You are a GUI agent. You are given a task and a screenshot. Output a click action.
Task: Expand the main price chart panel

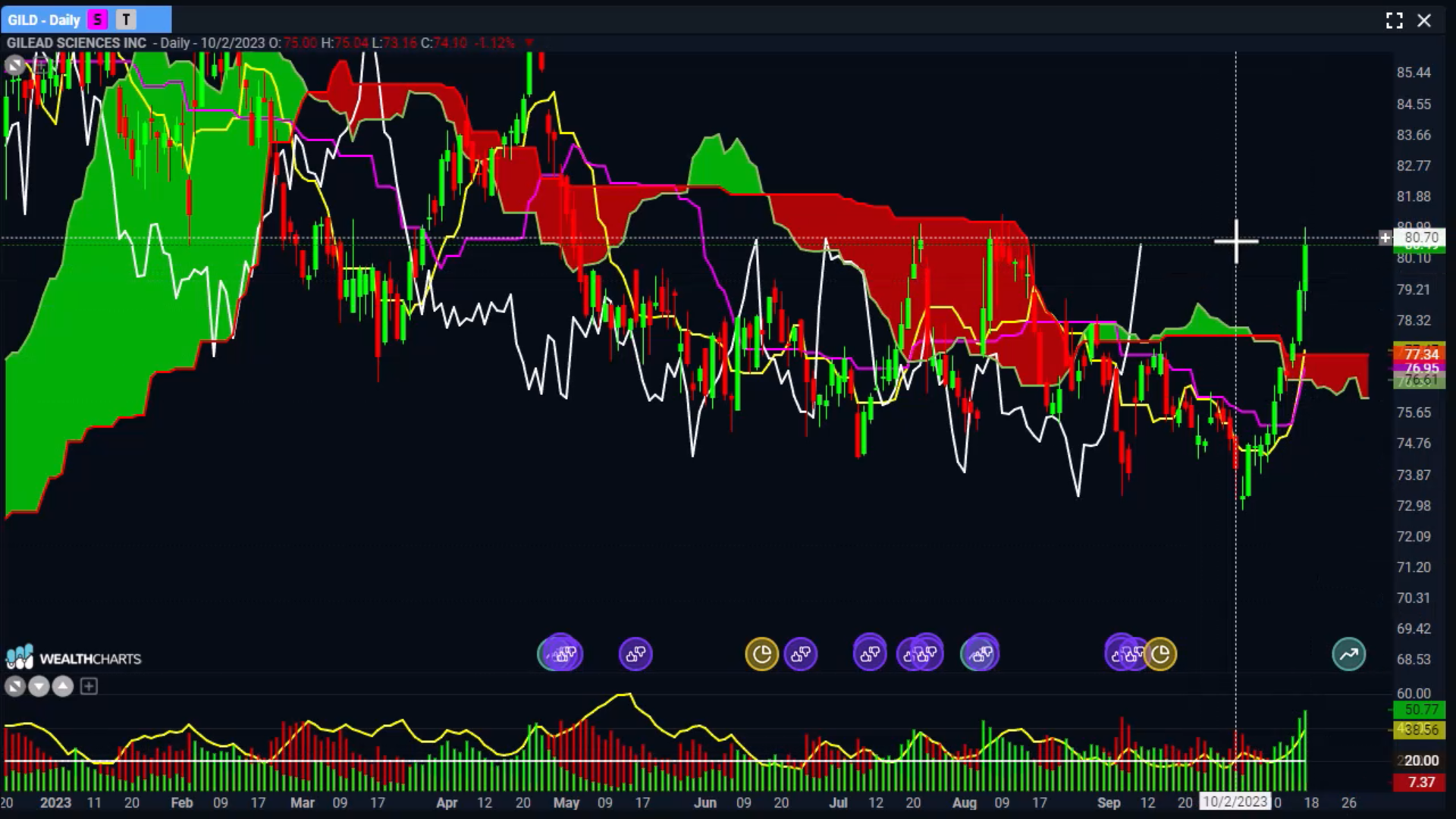[14, 66]
